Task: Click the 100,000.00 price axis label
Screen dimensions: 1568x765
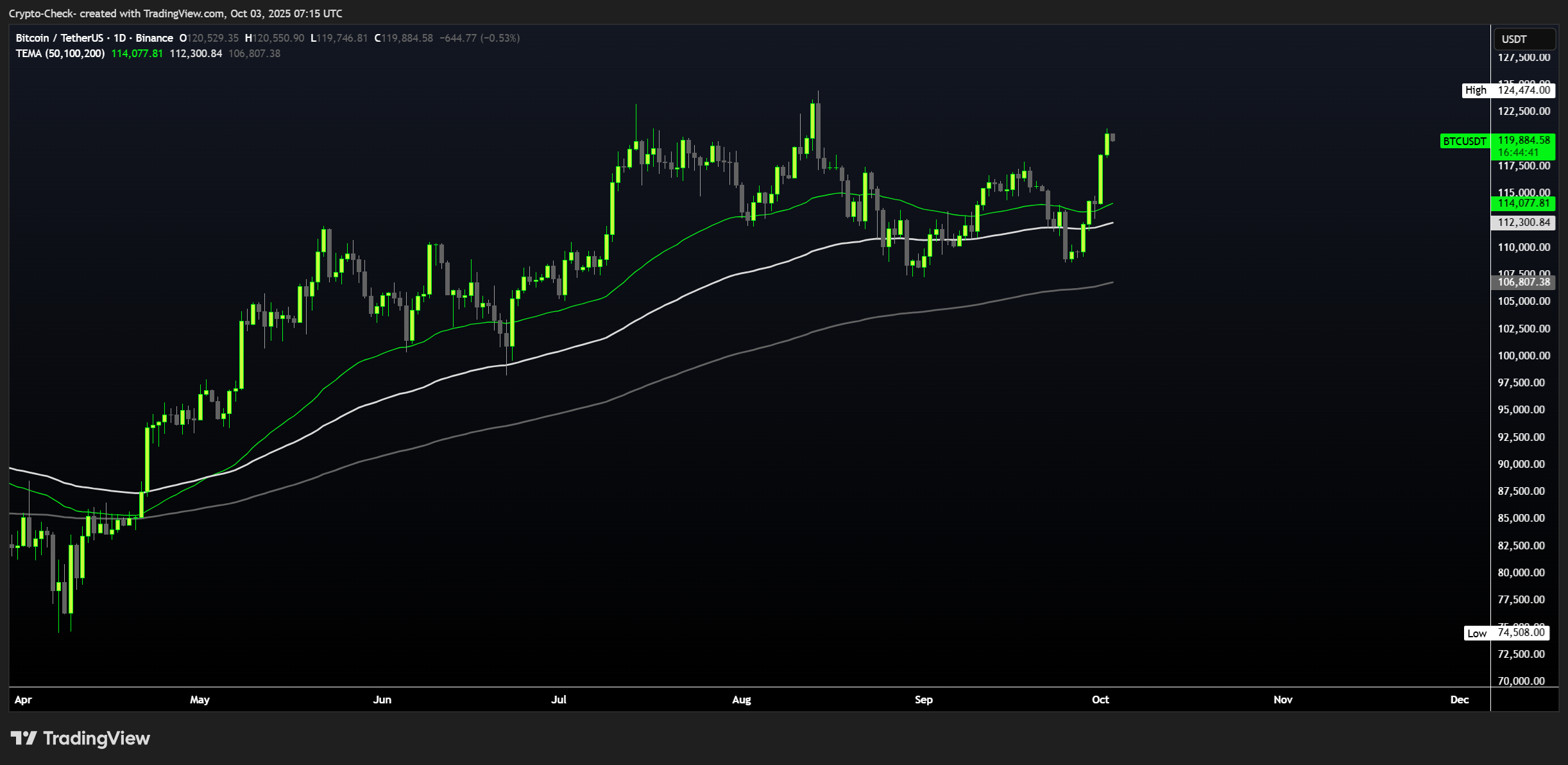Action: click(x=1524, y=356)
